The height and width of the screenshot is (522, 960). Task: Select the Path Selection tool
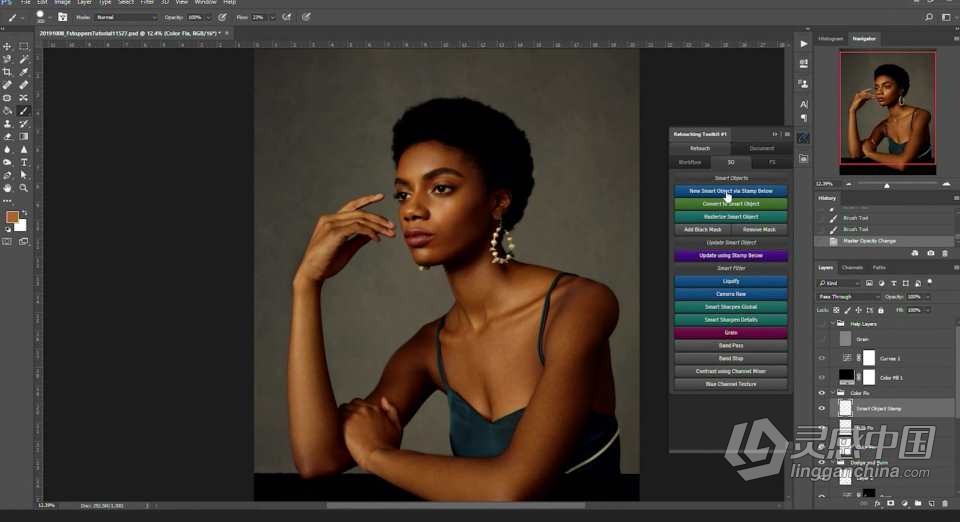coord(23,175)
